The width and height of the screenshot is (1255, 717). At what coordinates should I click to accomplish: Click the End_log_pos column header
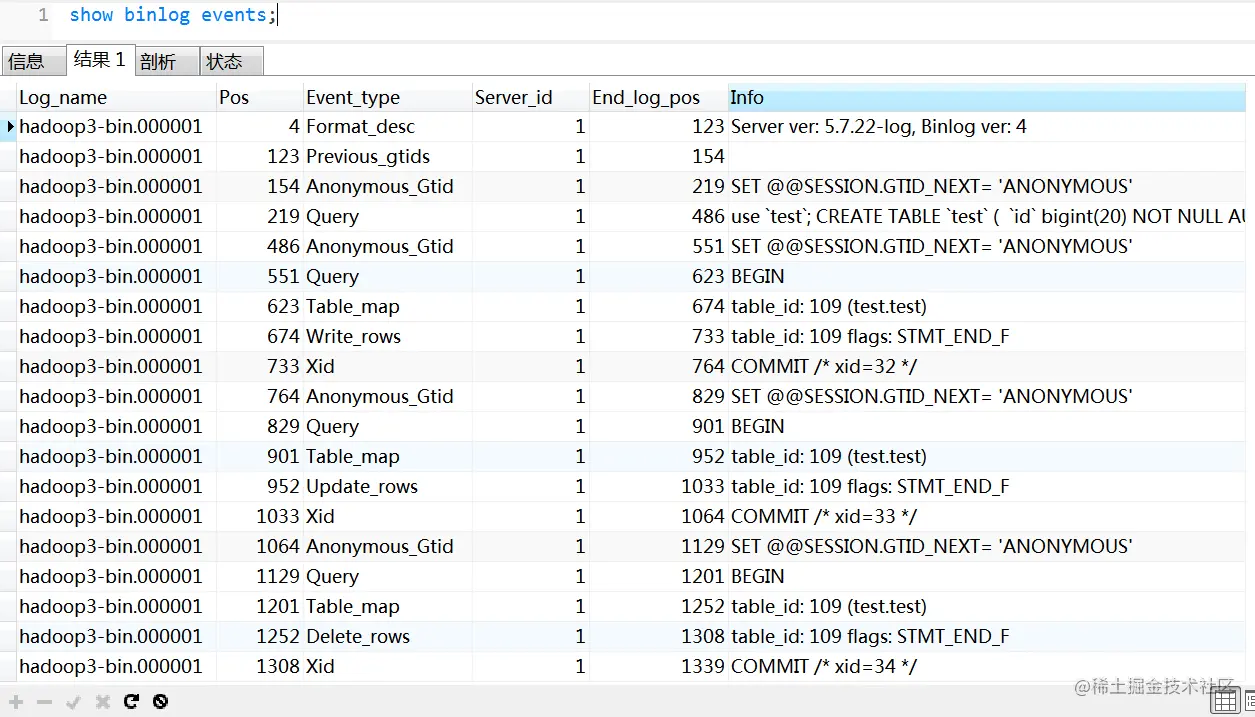pyautogui.click(x=659, y=97)
